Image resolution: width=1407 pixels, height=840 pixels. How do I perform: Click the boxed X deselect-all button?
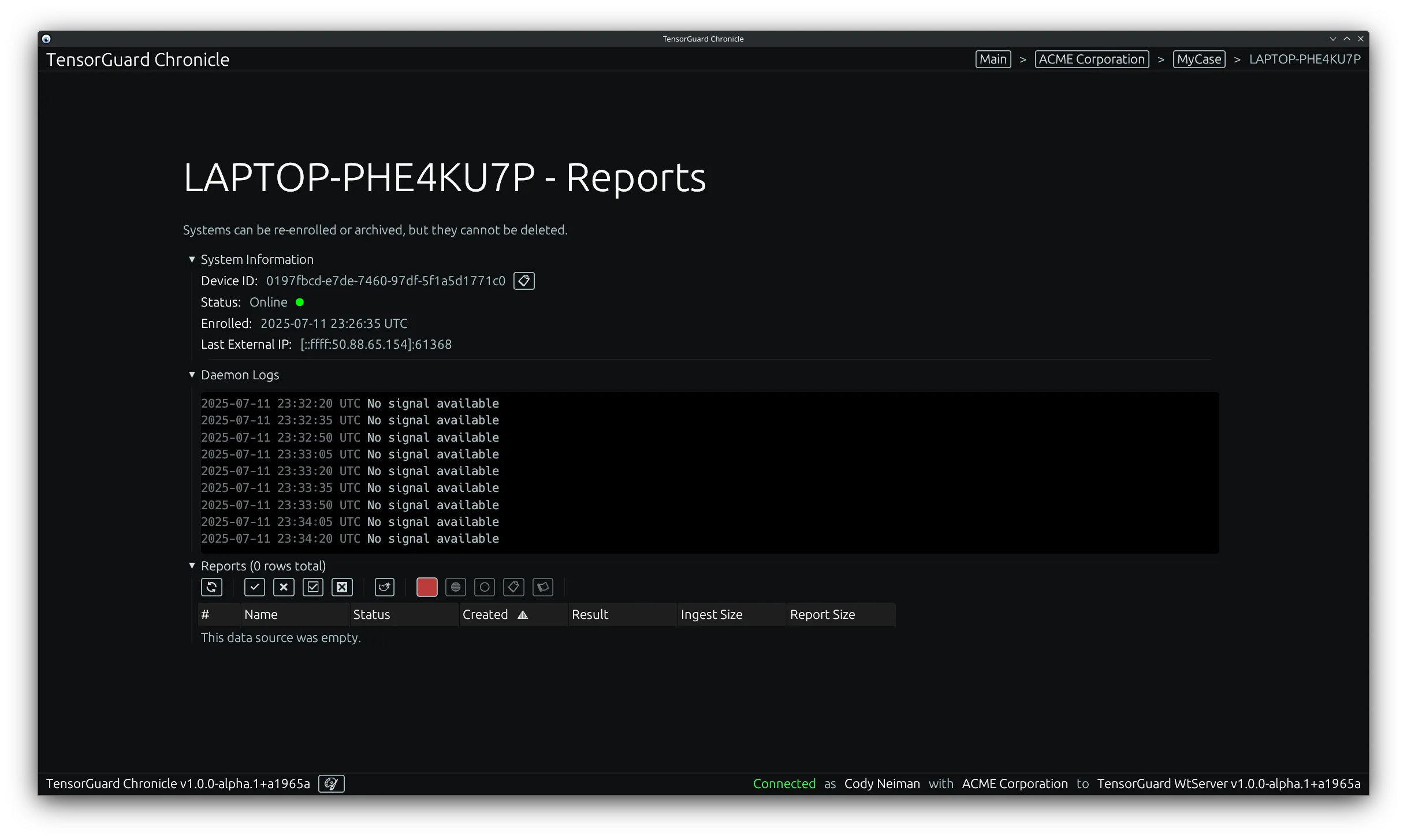click(x=342, y=587)
